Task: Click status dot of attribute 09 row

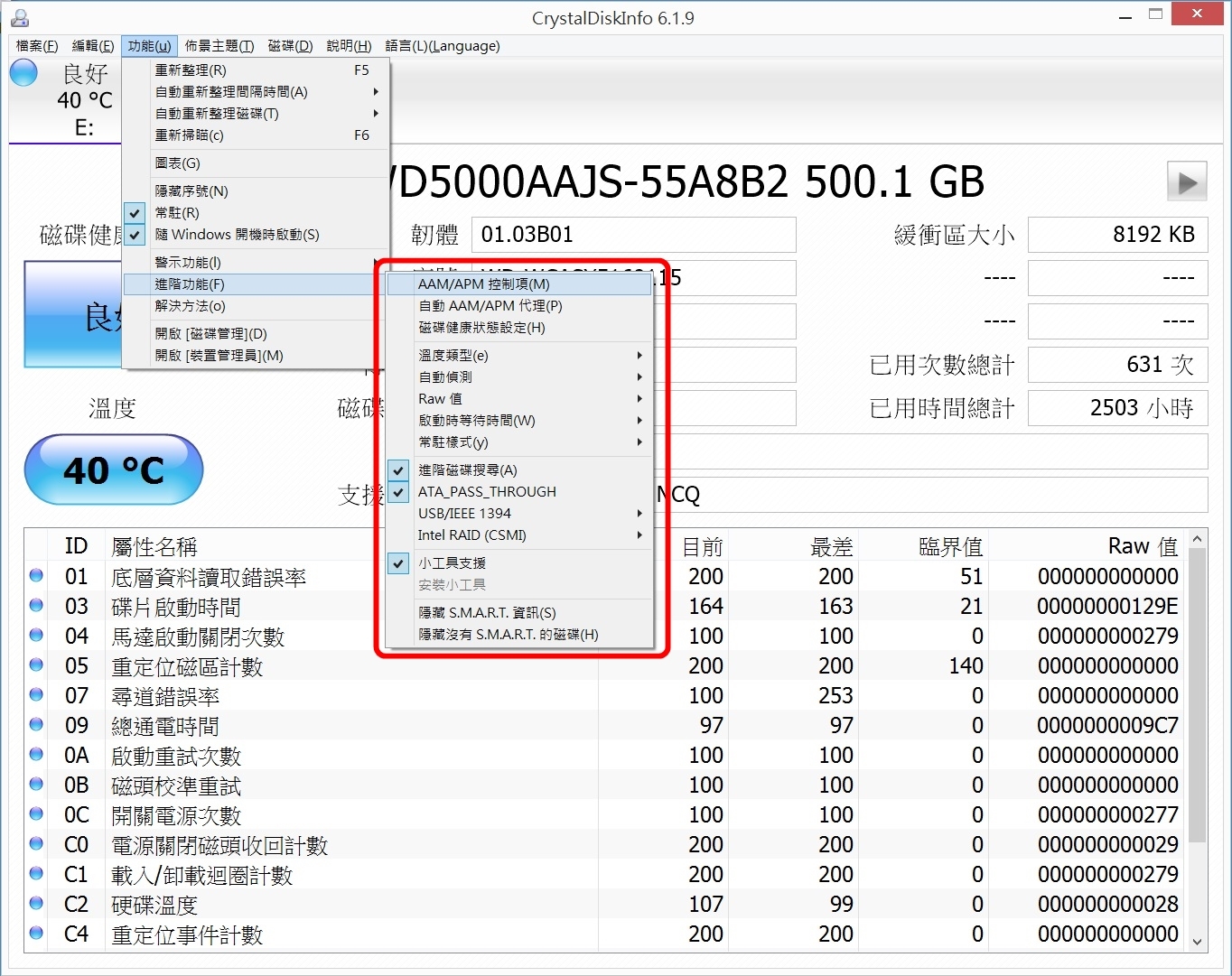Action: tap(36, 725)
